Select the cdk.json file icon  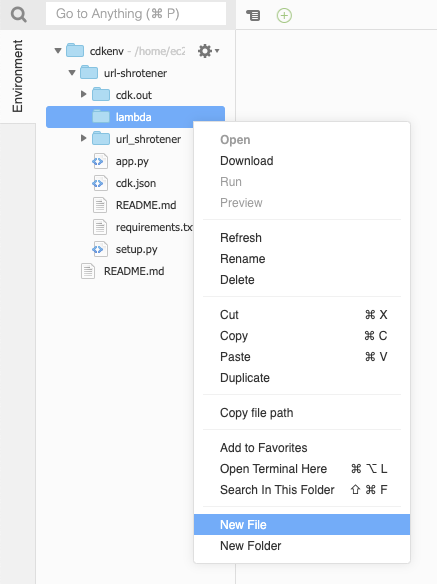(100, 183)
